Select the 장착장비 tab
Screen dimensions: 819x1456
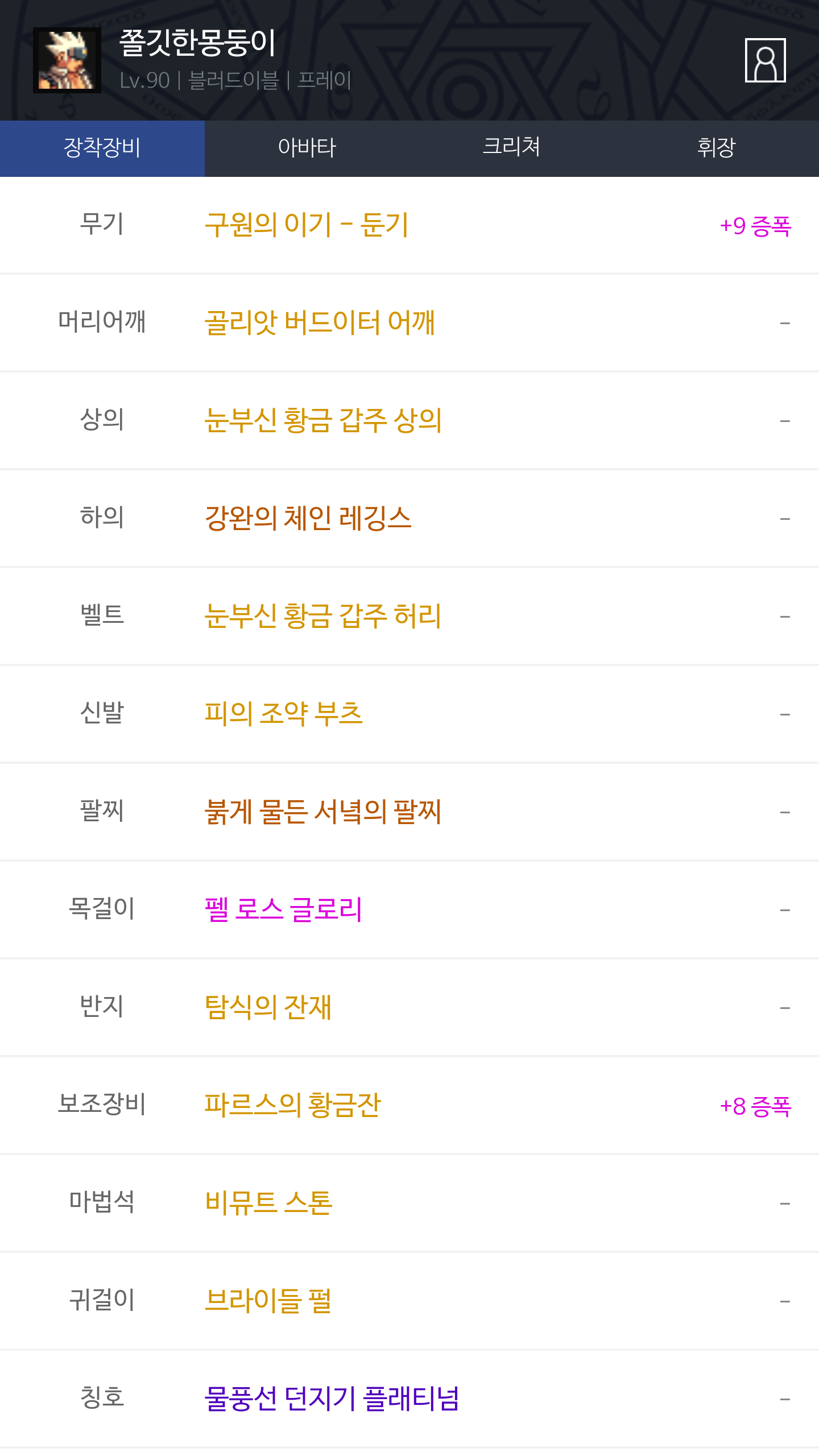pos(102,148)
